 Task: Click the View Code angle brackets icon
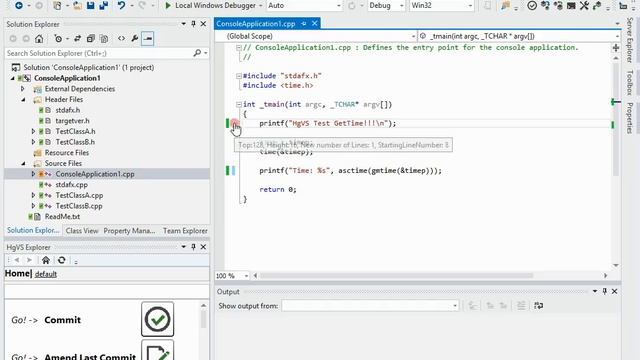click(x=121, y=38)
